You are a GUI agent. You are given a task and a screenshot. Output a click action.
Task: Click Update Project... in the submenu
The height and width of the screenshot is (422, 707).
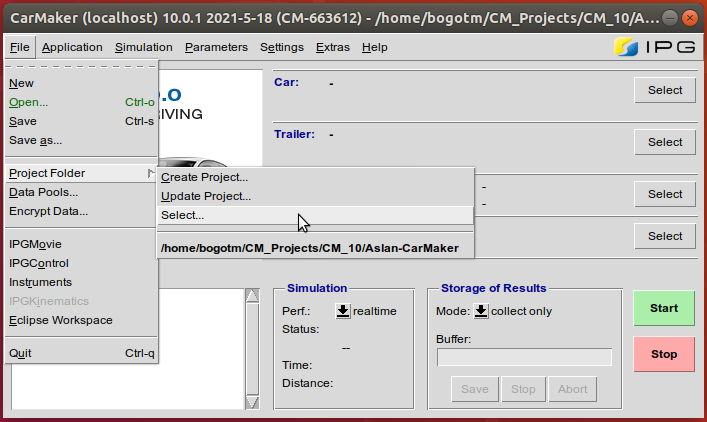click(316, 196)
